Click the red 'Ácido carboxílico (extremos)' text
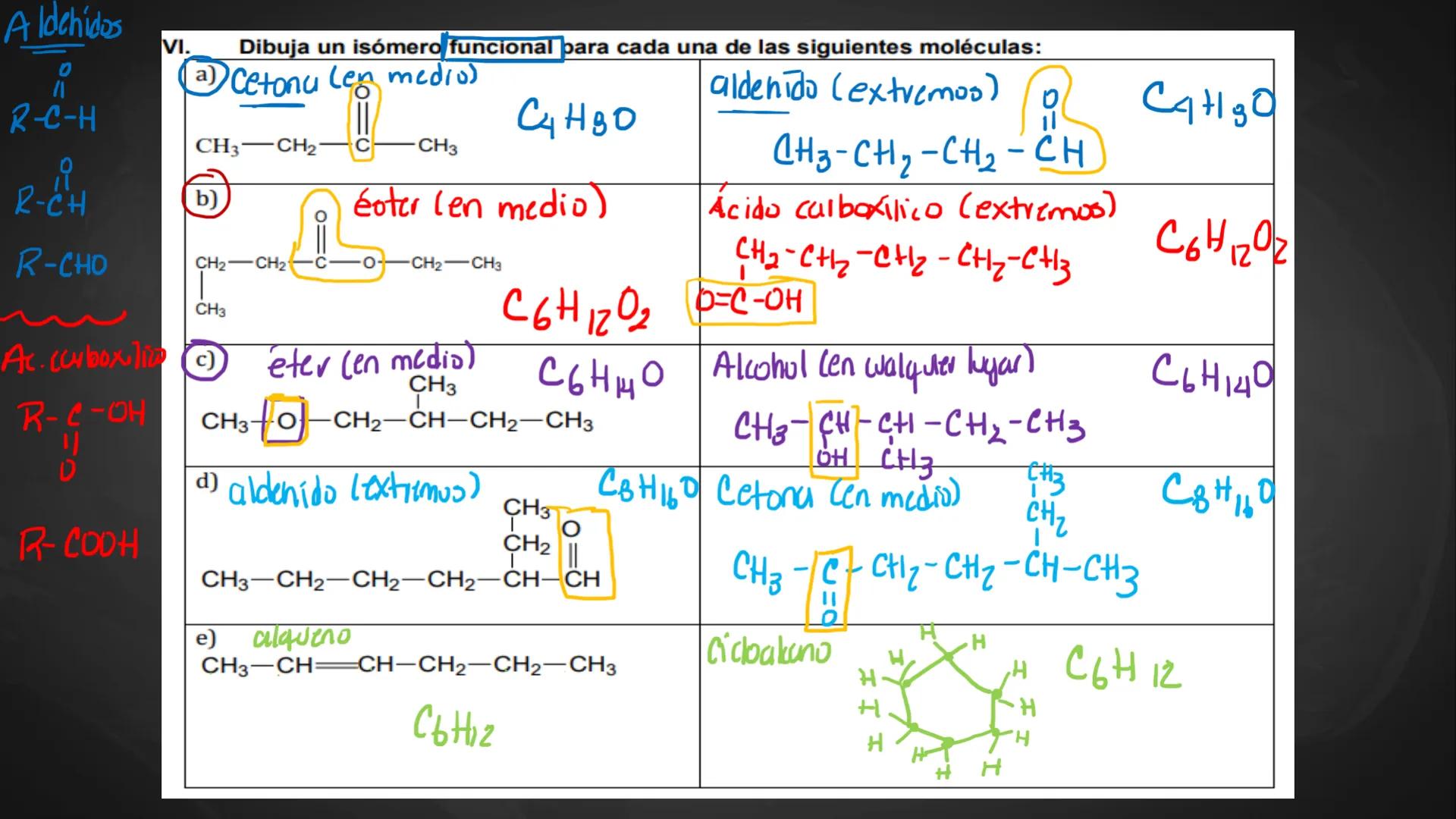This screenshot has height=819, width=1456. 912,207
